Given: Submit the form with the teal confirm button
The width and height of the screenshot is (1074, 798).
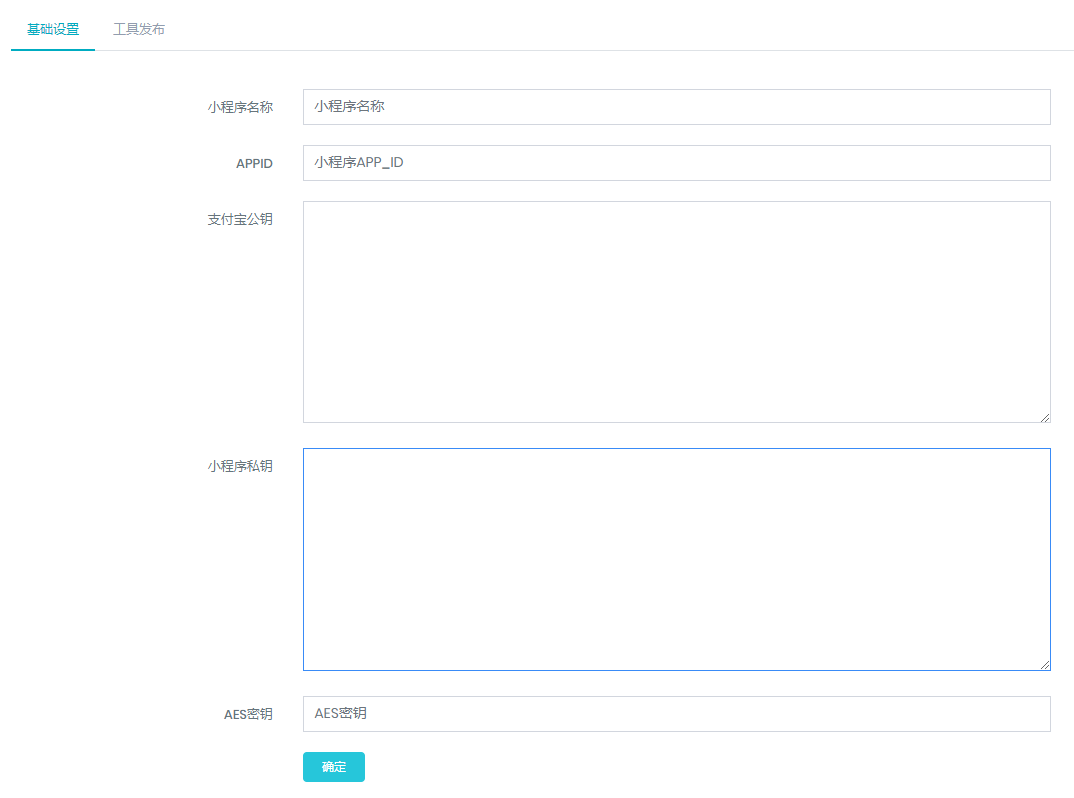Looking at the screenshot, I should [x=334, y=767].
